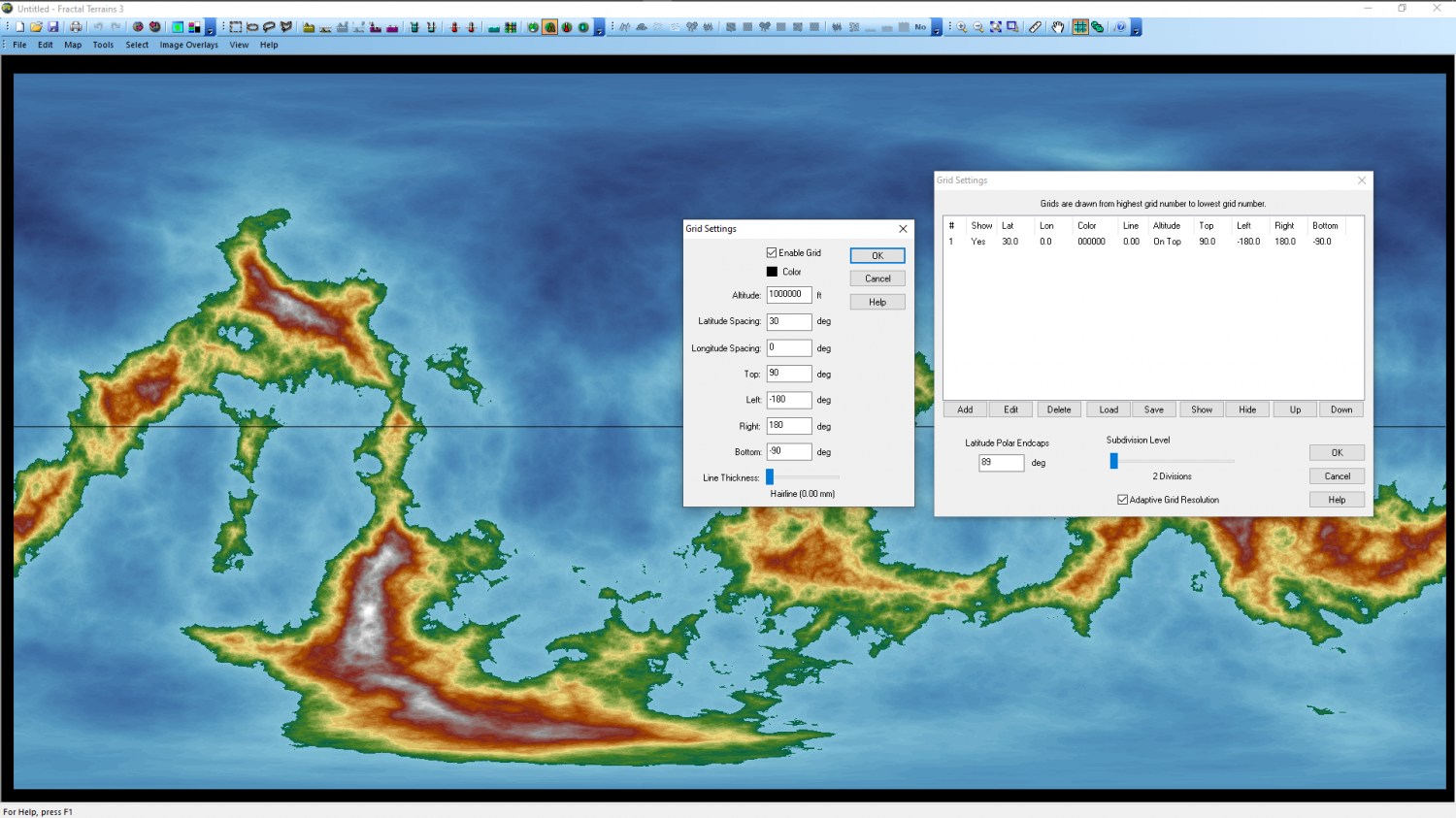Expand overflow arrow after the 'No' icon
Image resolution: width=1456 pixels, height=818 pixels.
click(x=937, y=28)
